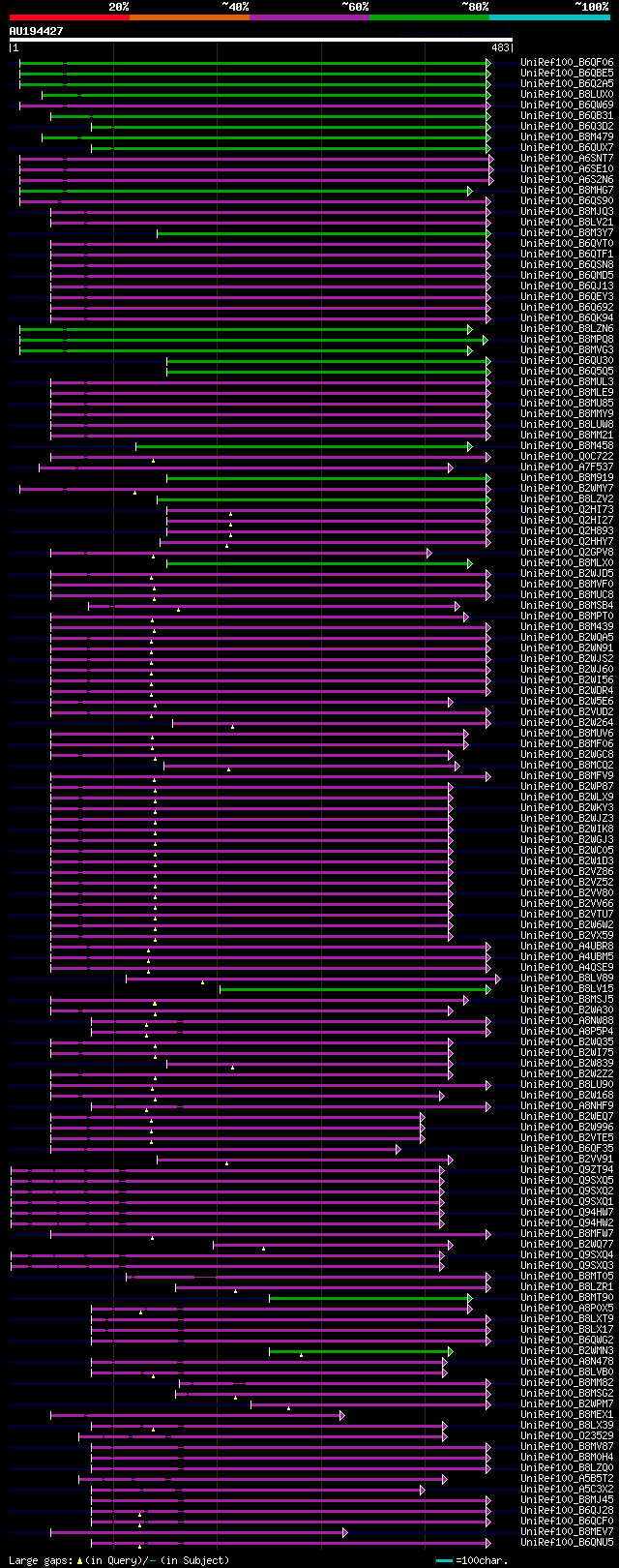
Task: Open the UniRef100_B2WQ77 entry
Action: 567,1244
